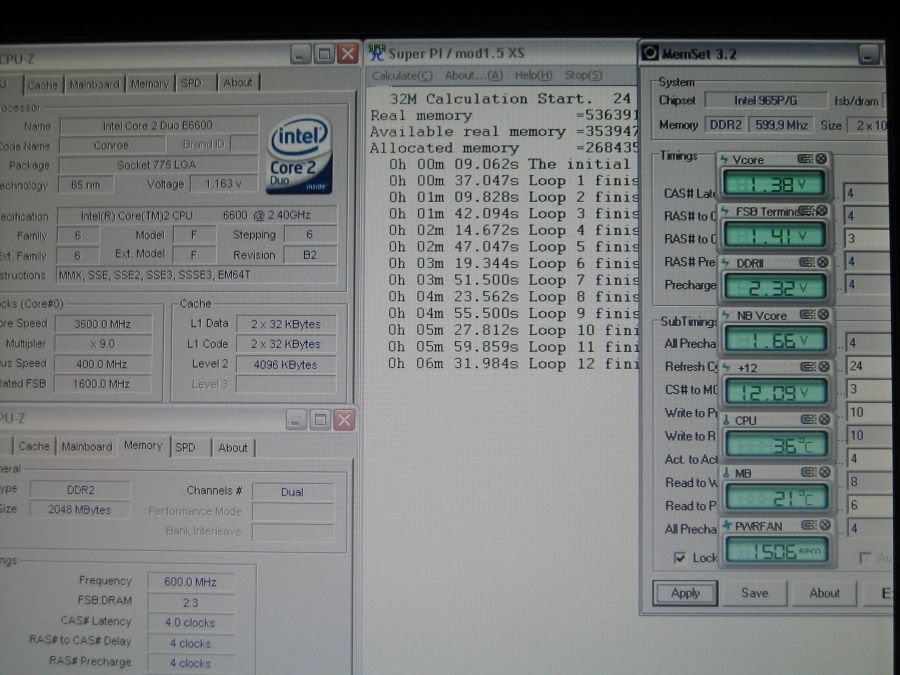Viewport: 900px width, 675px height.
Task: Click the Stop(S) menu in Super PI
Action: [583, 75]
